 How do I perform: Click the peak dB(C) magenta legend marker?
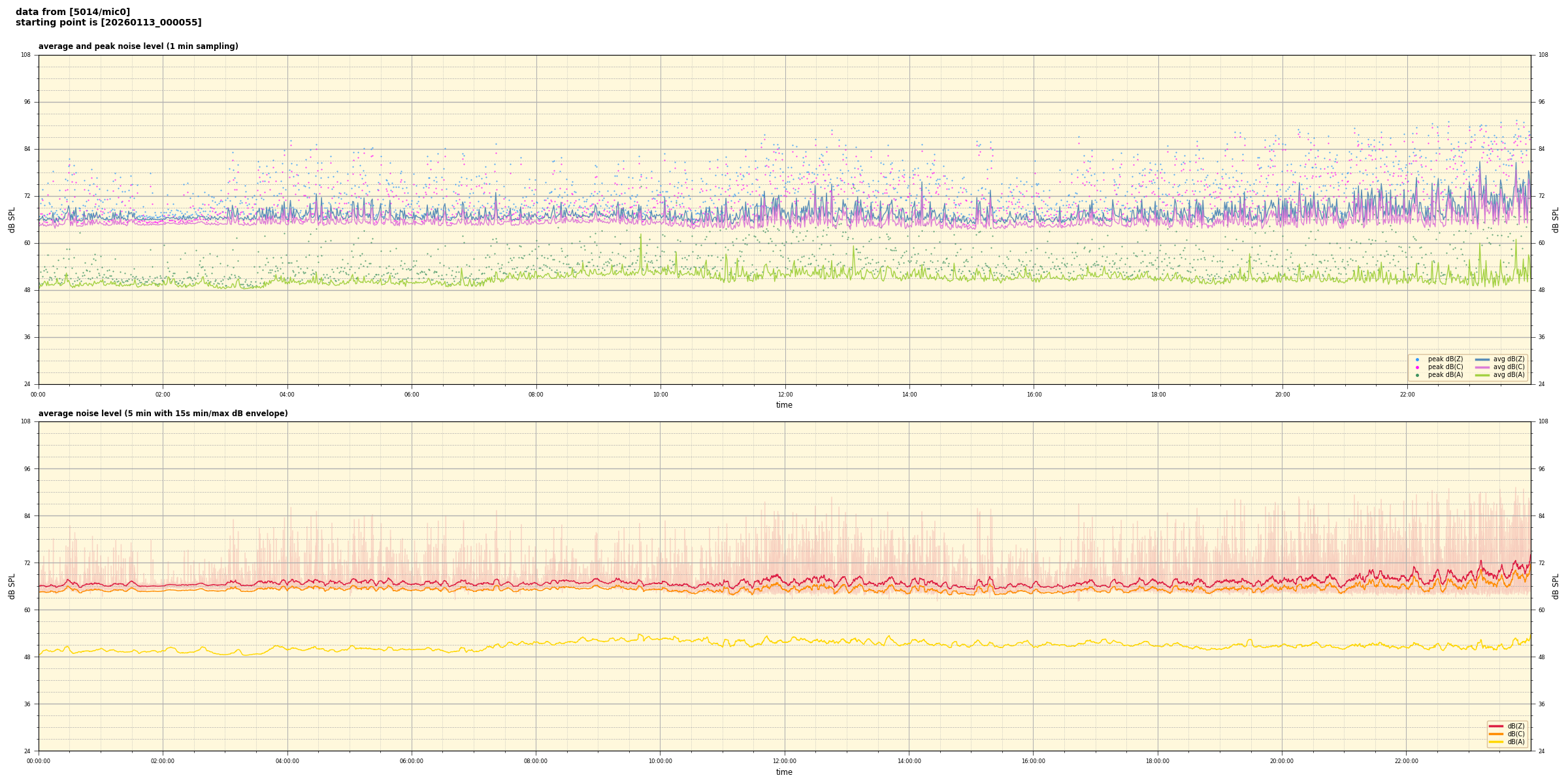click(x=1417, y=367)
